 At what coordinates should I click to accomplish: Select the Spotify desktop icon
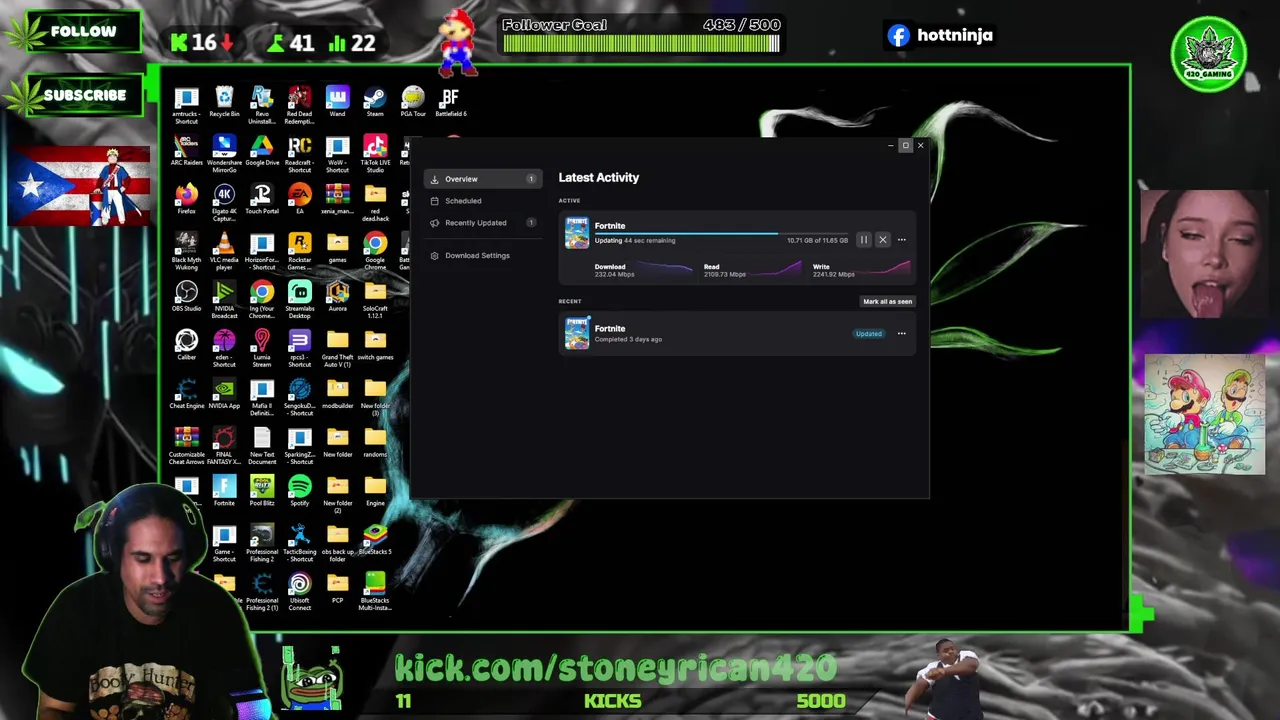(300, 490)
